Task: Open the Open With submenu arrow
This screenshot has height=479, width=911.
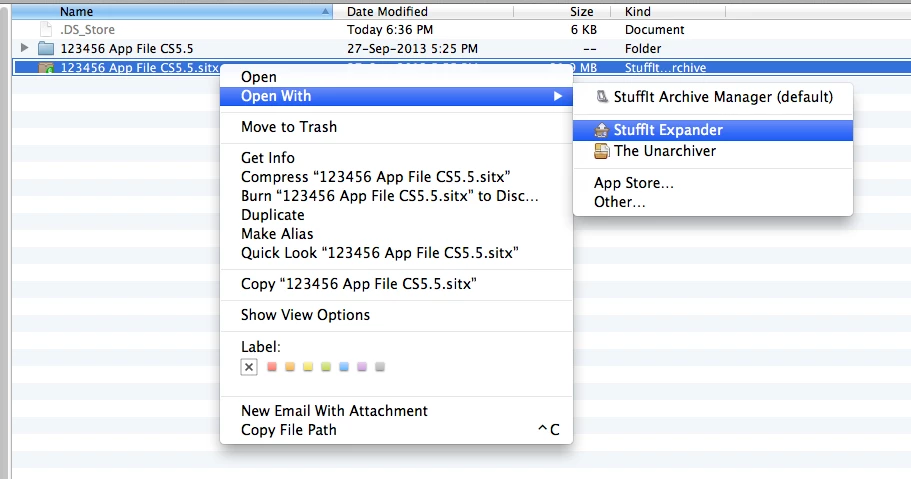Action: (x=558, y=96)
